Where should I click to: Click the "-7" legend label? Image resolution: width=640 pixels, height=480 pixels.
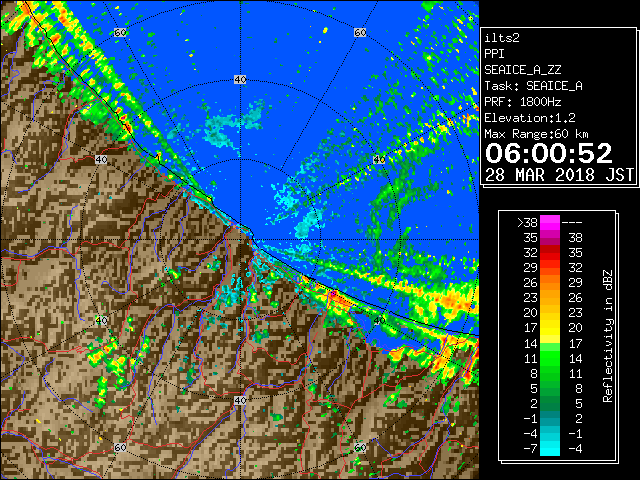coord(530,449)
